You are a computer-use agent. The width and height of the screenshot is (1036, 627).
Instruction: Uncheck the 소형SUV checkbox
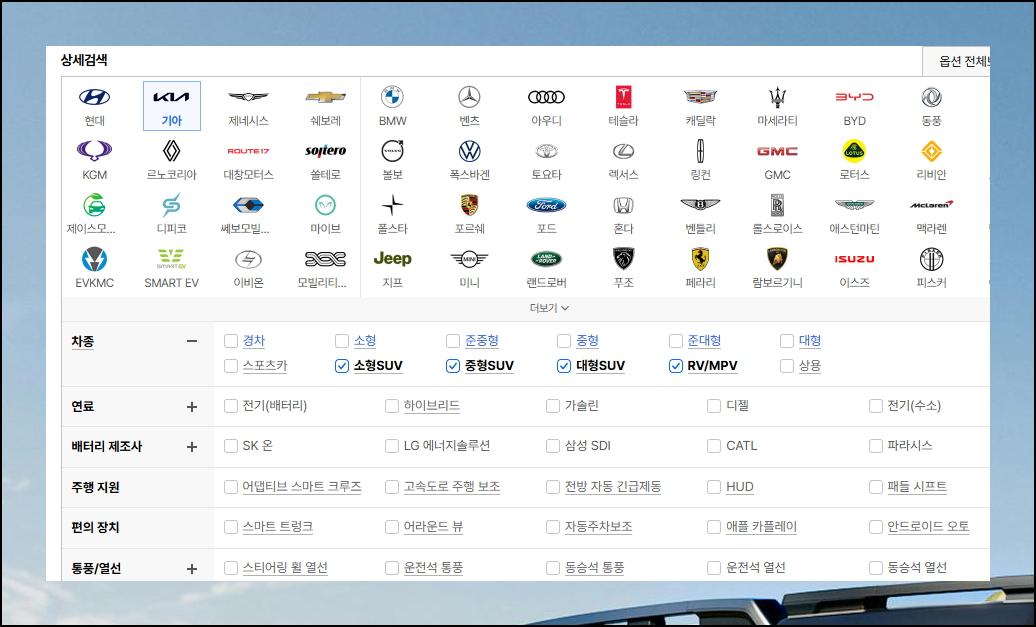pyautogui.click(x=342, y=366)
